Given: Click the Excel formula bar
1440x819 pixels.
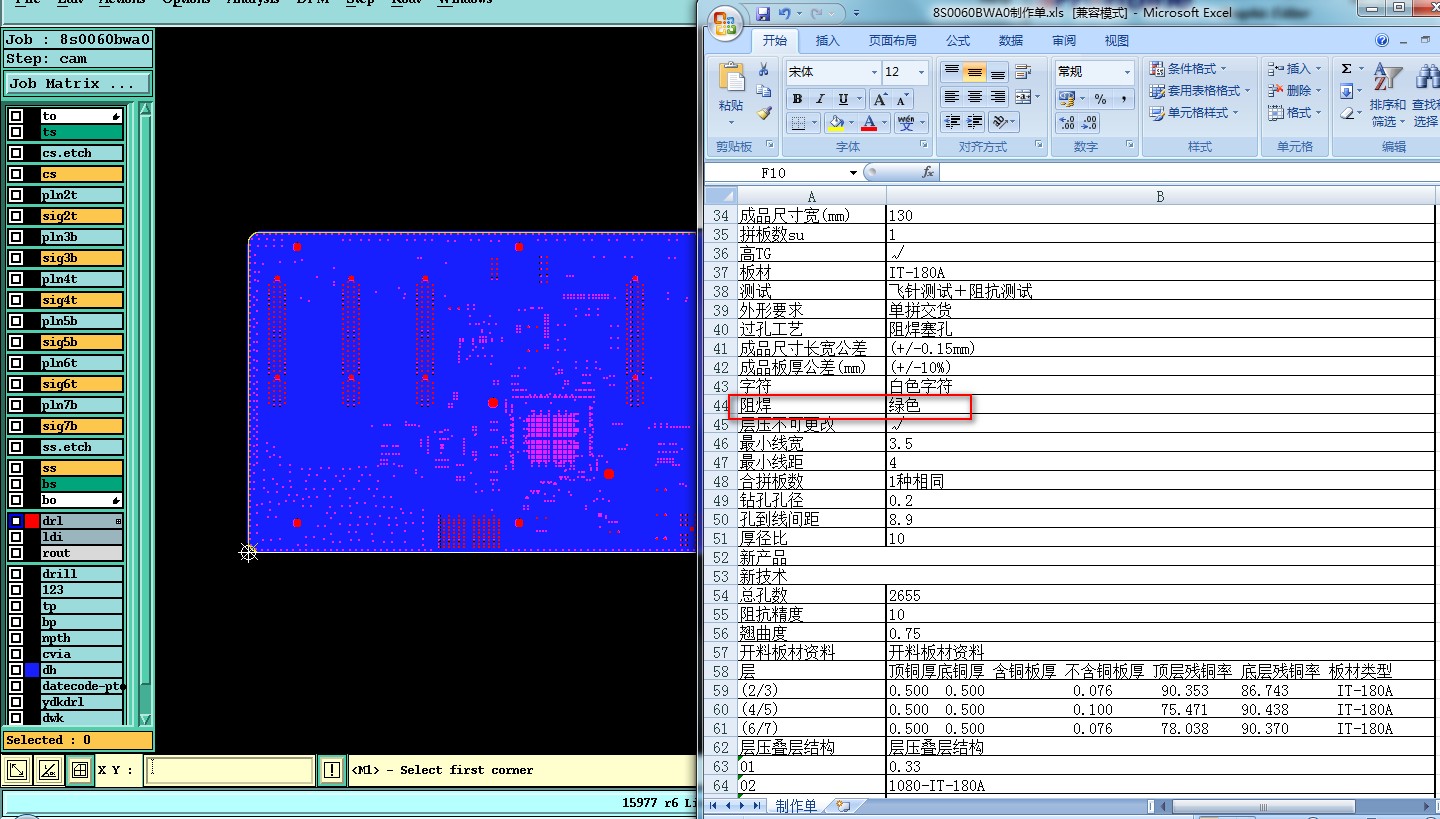Looking at the screenshot, I should [x=1190, y=172].
